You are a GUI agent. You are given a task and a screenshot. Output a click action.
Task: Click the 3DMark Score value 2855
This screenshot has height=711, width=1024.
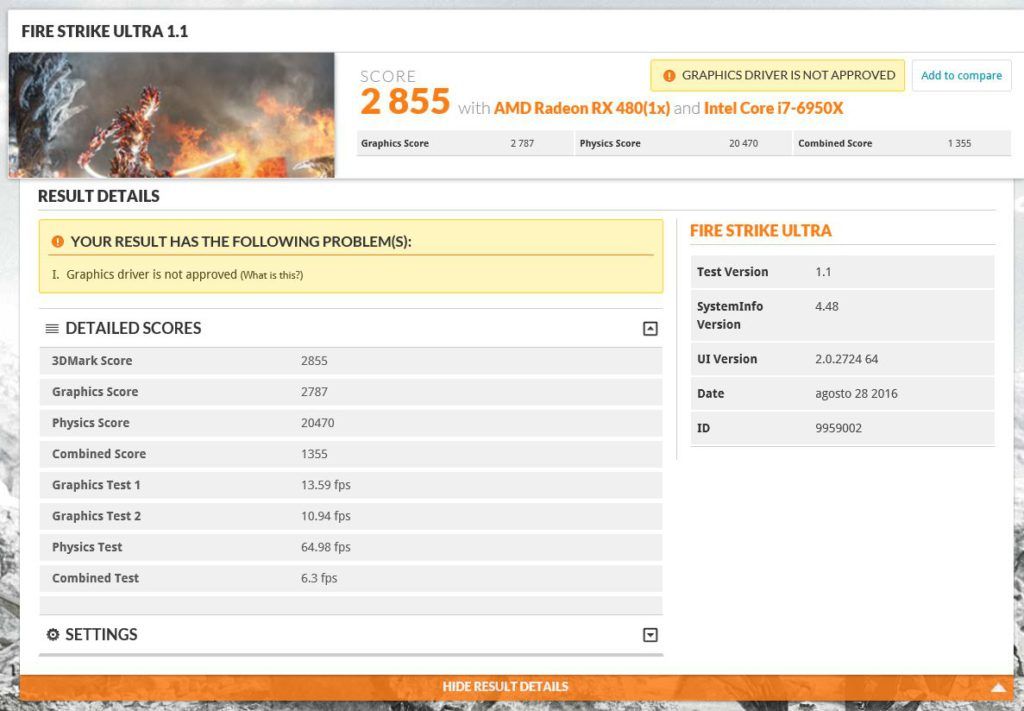314,361
